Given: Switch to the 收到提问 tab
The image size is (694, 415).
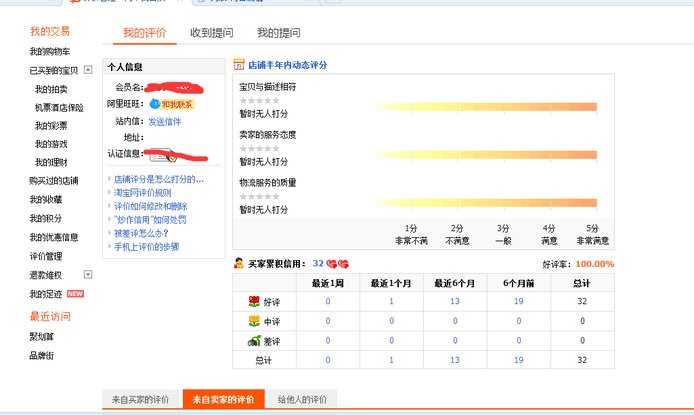Looking at the screenshot, I should click(212, 33).
